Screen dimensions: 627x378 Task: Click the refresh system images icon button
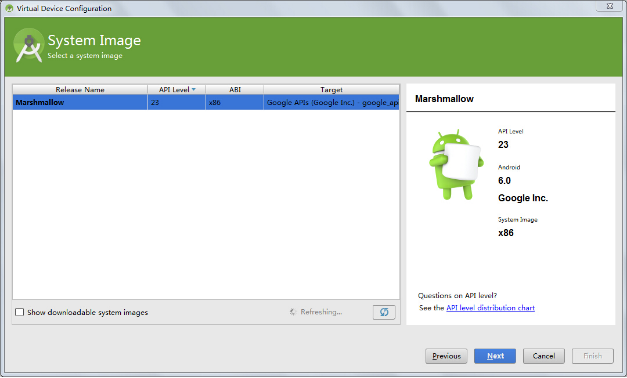(x=384, y=312)
